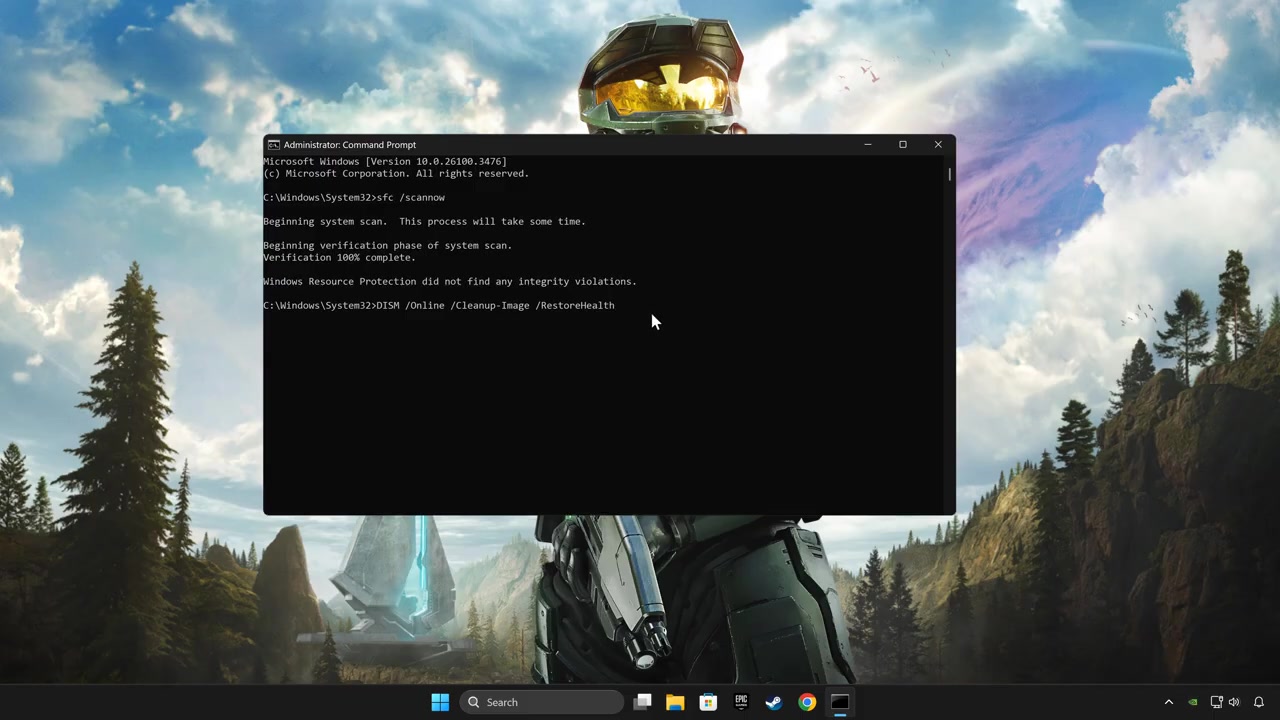Open Microsoft Store from the taskbar
This screenshot has height=720, width=1280.
(x=708, y=702)
